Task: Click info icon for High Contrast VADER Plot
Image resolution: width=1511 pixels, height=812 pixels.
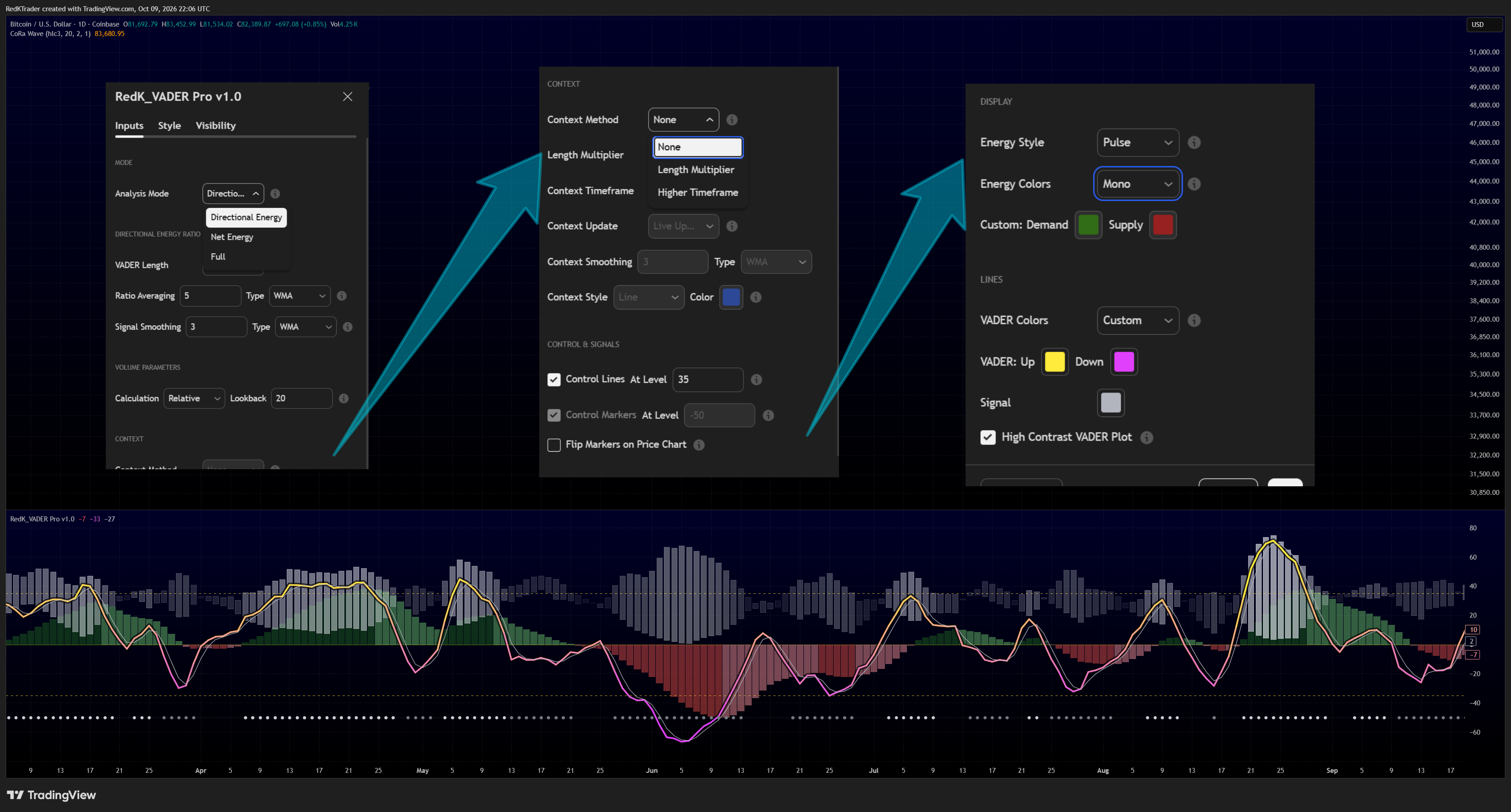Action: tap(1147, 438)
